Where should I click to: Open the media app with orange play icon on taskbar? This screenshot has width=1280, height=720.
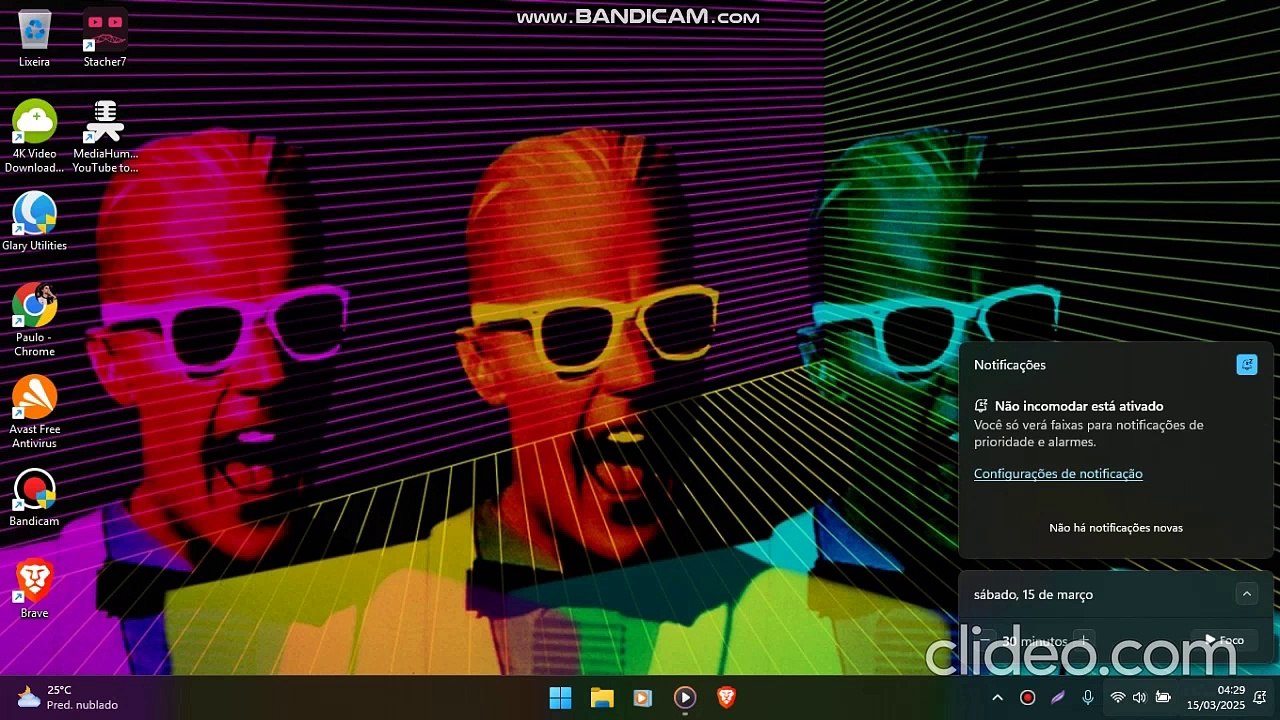(x=643, y=698)
